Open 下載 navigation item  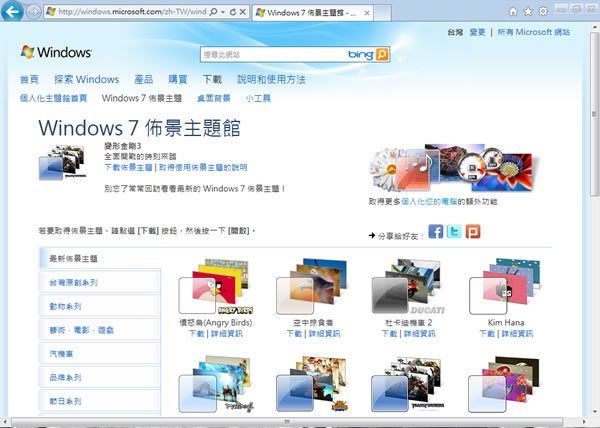(212, 80)
